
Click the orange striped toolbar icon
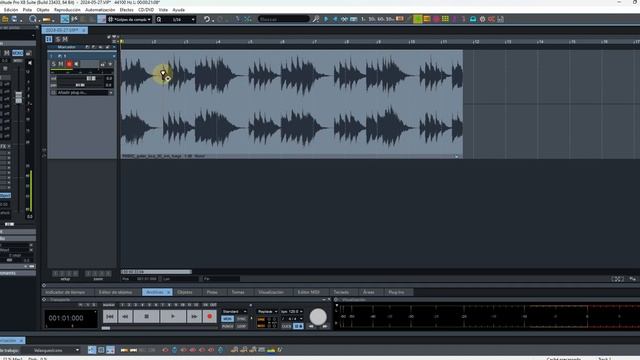point(427,19)
